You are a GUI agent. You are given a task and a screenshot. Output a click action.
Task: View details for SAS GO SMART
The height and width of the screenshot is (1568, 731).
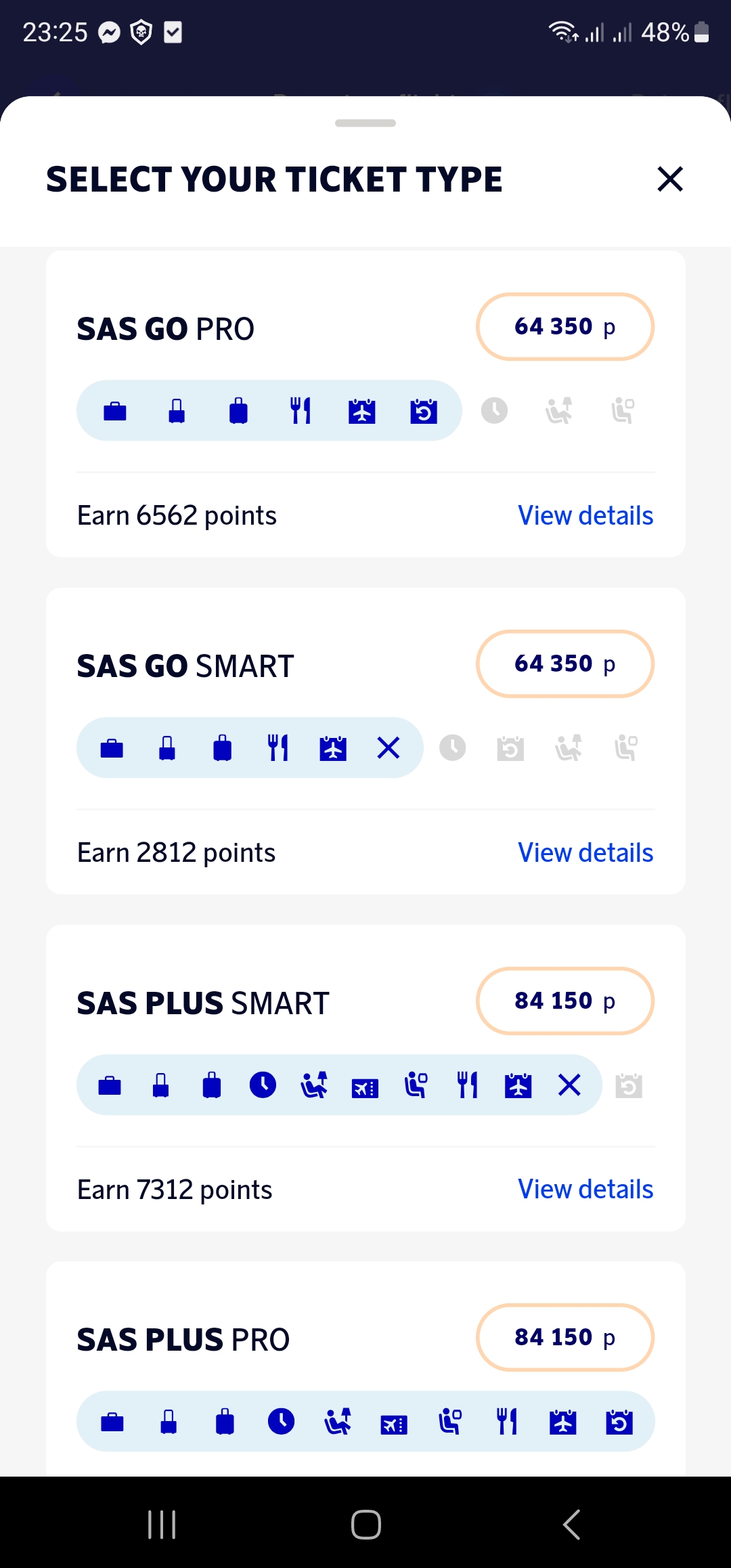pos(585,853)
